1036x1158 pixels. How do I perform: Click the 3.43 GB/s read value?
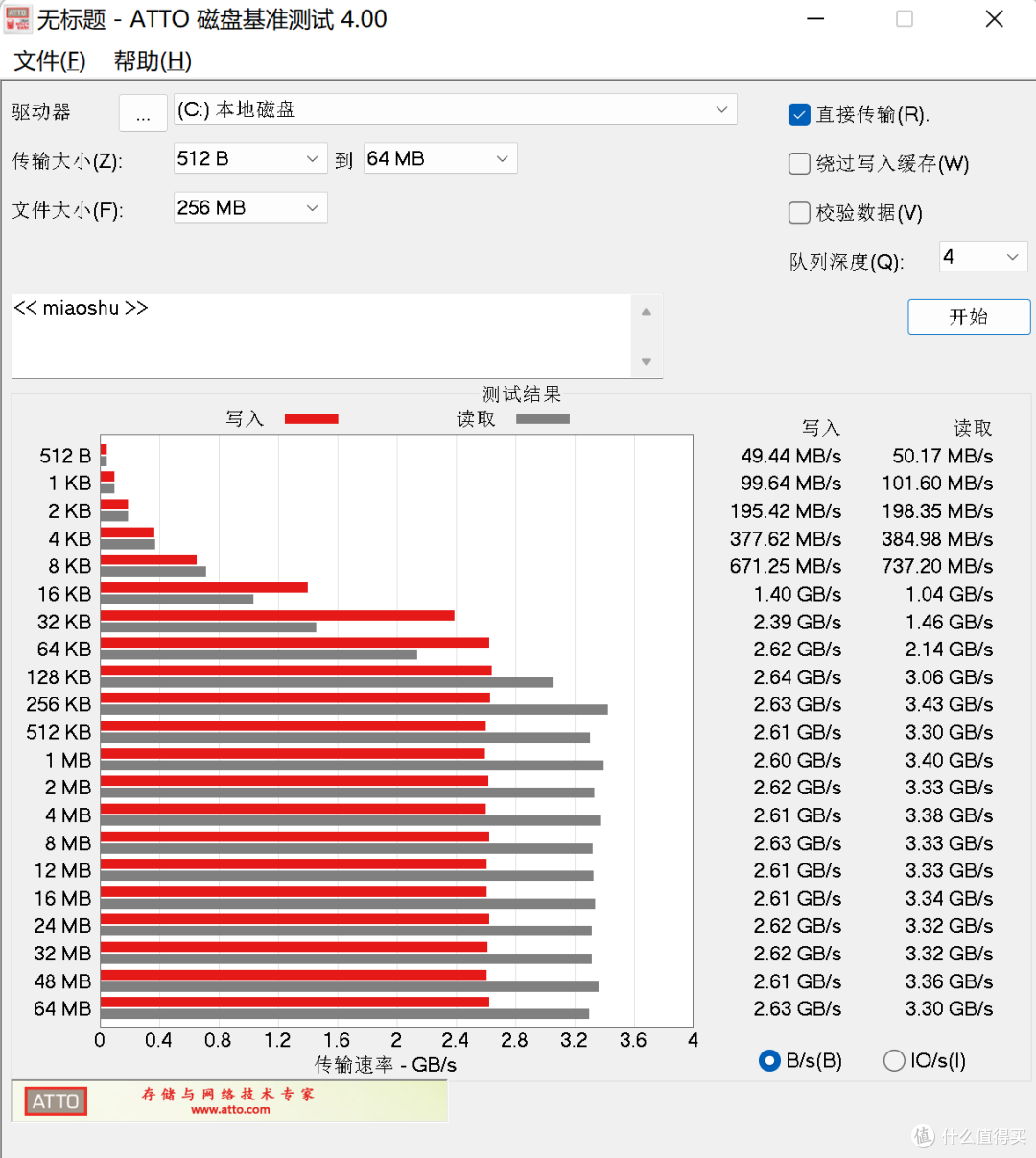click(x=950, y=704)
